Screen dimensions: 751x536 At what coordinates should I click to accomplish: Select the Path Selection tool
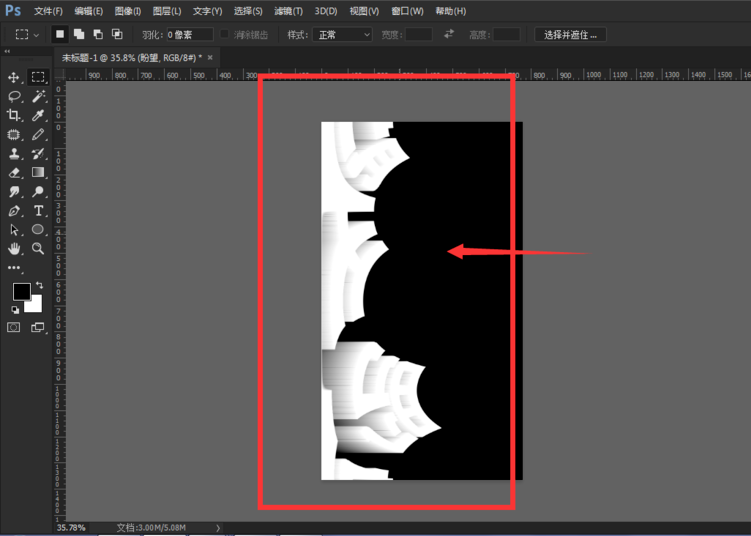tap(14, 230)
